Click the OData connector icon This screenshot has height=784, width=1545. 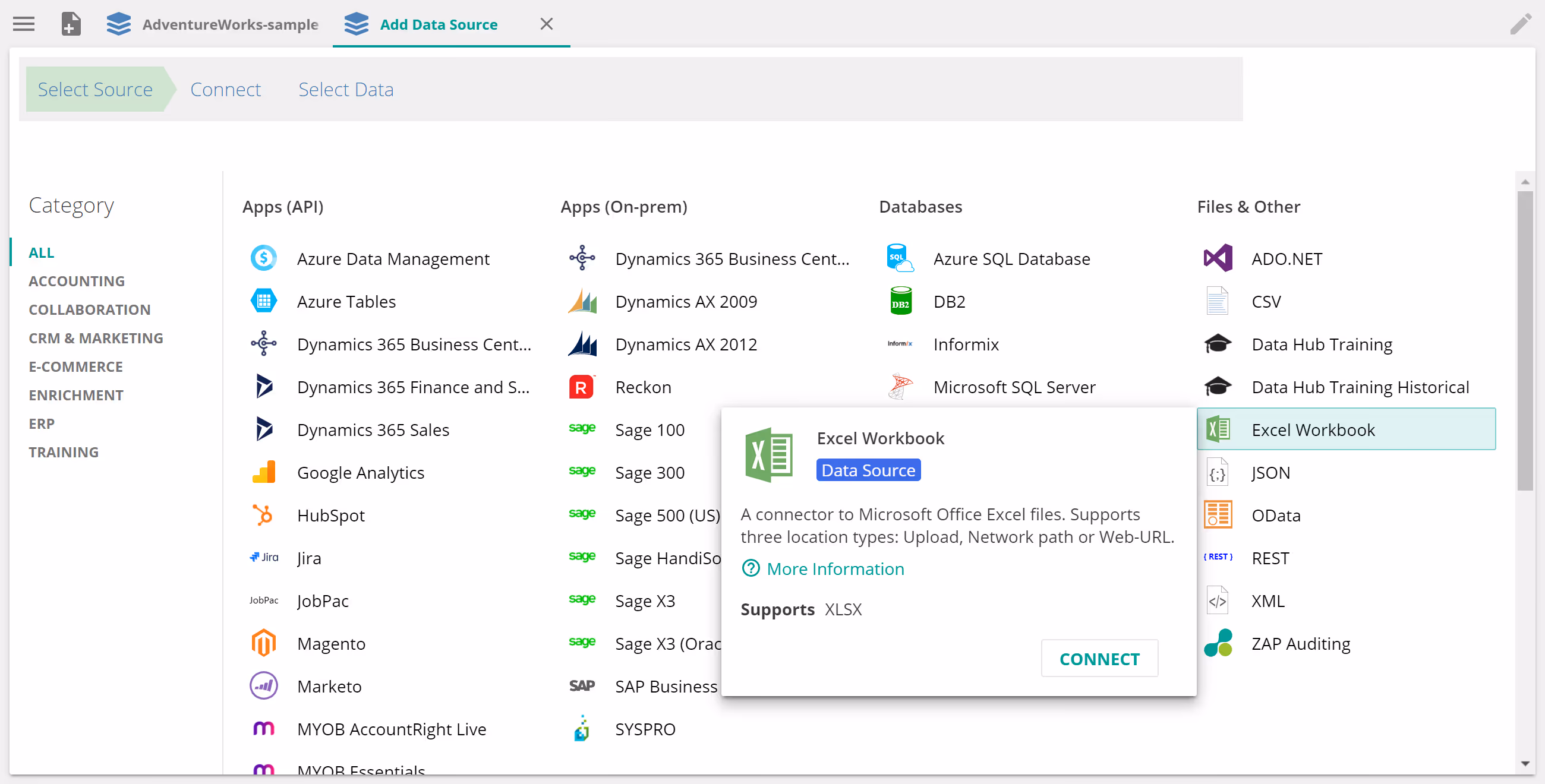click(1218, 515)
